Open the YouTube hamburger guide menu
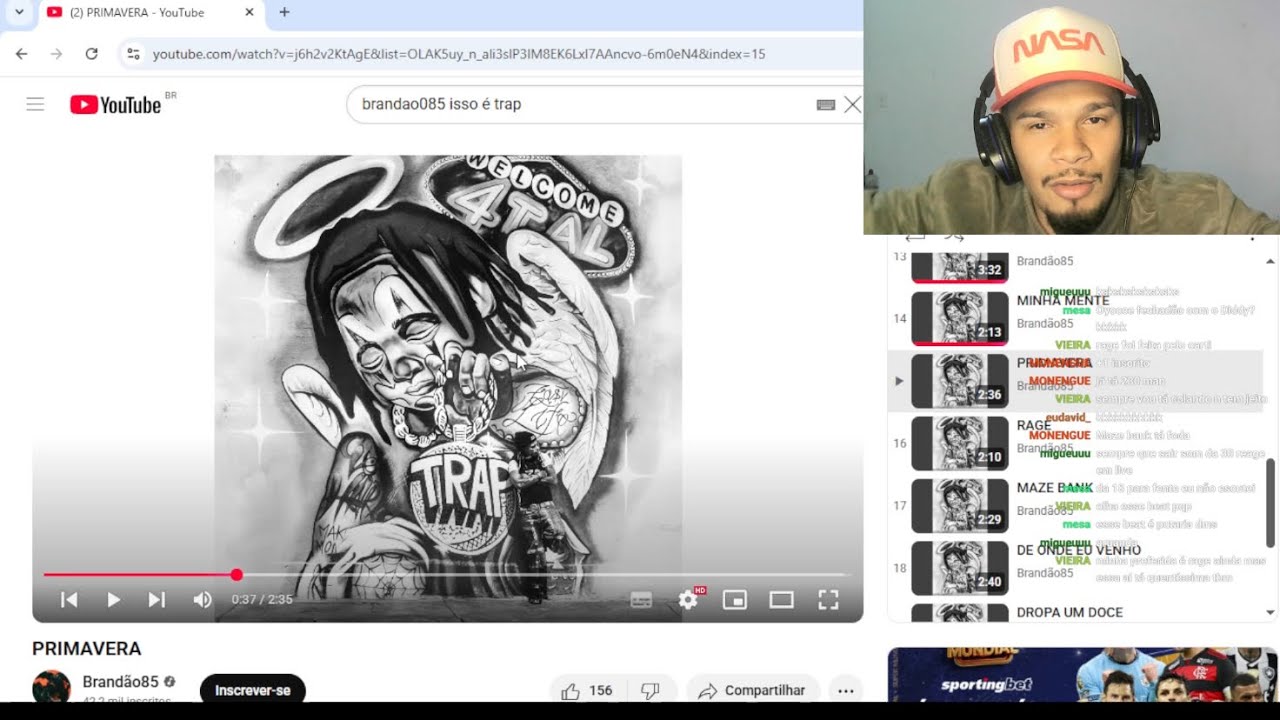The height and width of the screenshot is (720, 1280). pyautogui.click(x=35, y=104)
